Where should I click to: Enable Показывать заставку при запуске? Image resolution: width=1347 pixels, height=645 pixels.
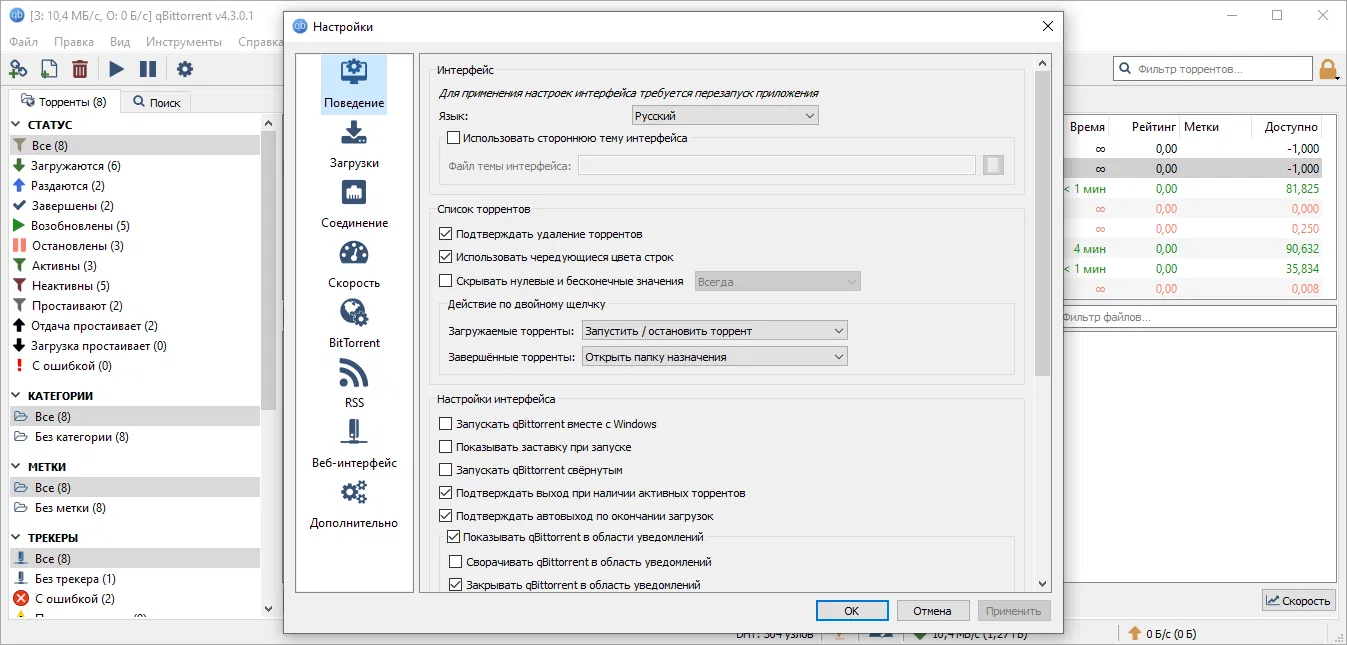(x=446, y=447)
